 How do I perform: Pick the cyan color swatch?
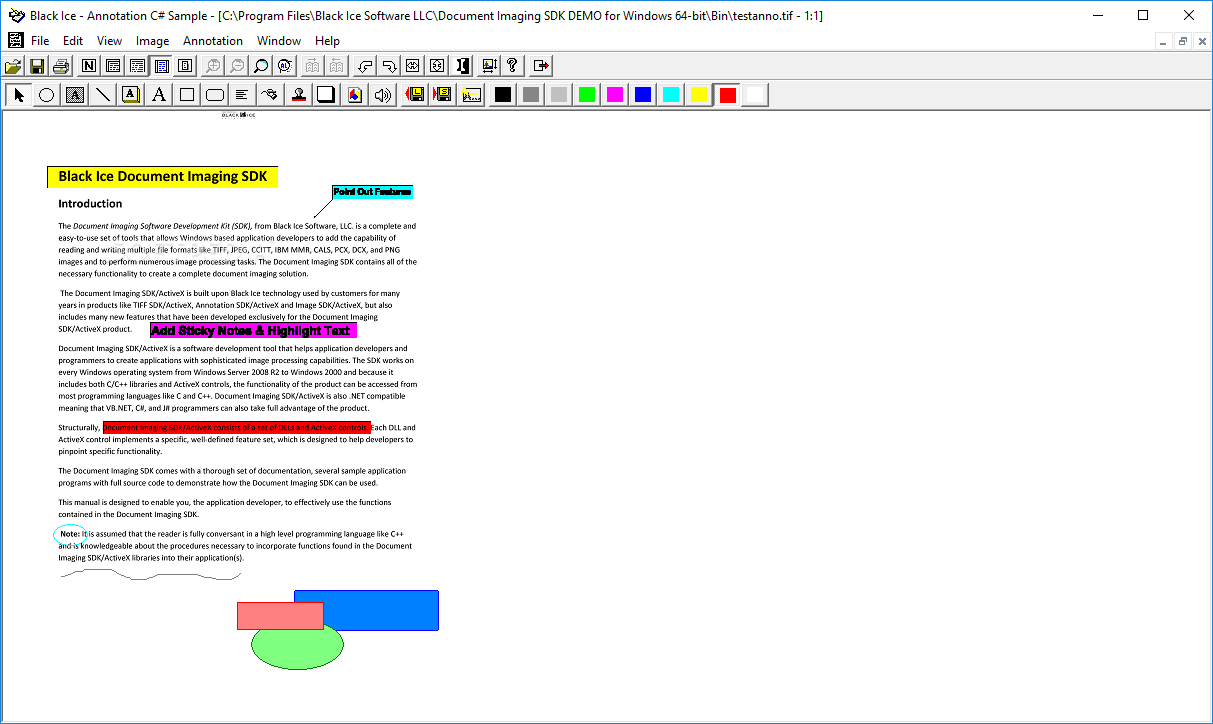click(671, 95)
